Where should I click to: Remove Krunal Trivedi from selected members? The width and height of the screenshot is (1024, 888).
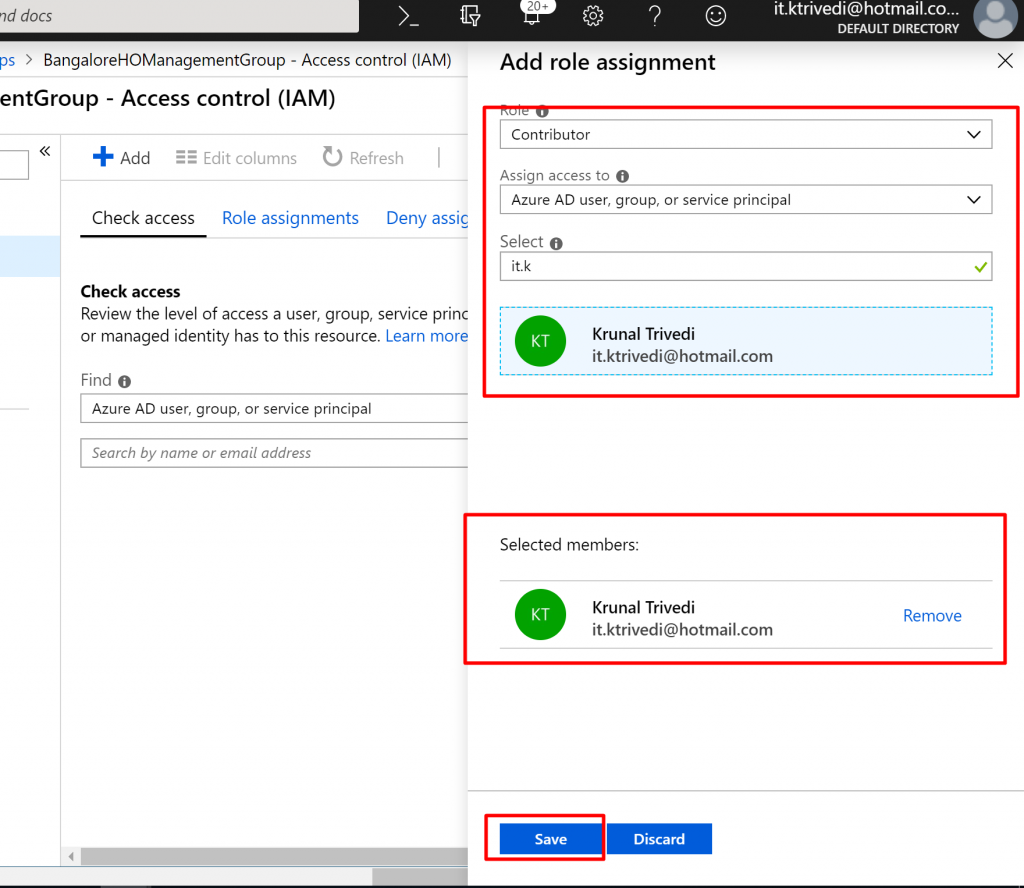point(932,616)
